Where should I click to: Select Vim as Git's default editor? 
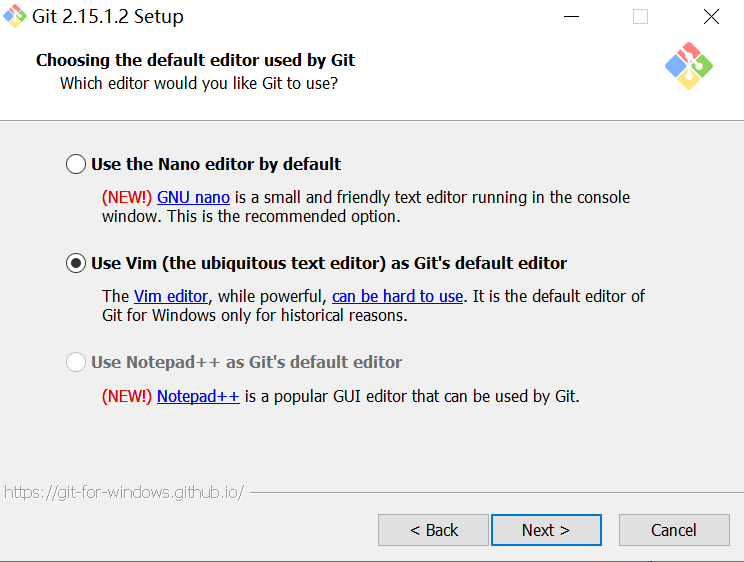(x=76, y=263)
